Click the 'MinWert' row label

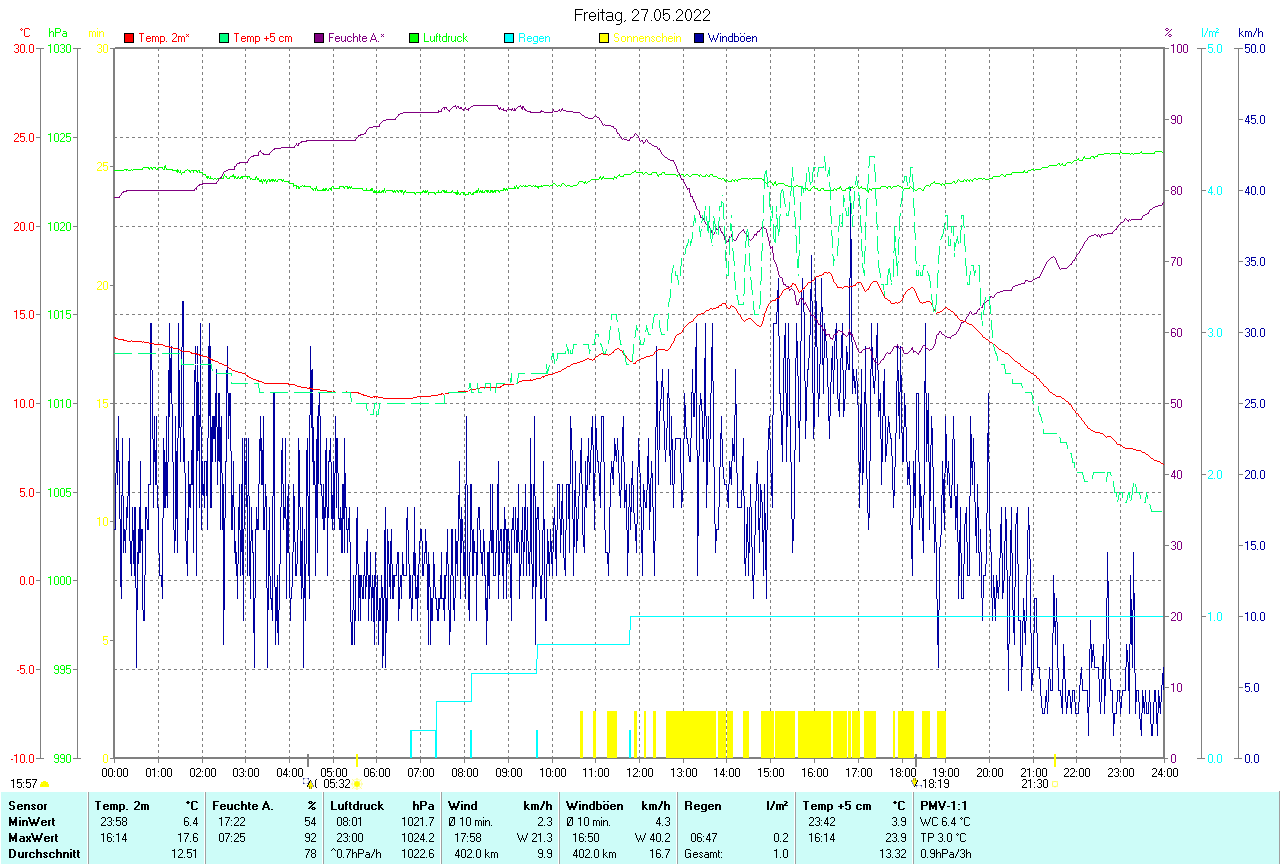click(x=30, y=821)
